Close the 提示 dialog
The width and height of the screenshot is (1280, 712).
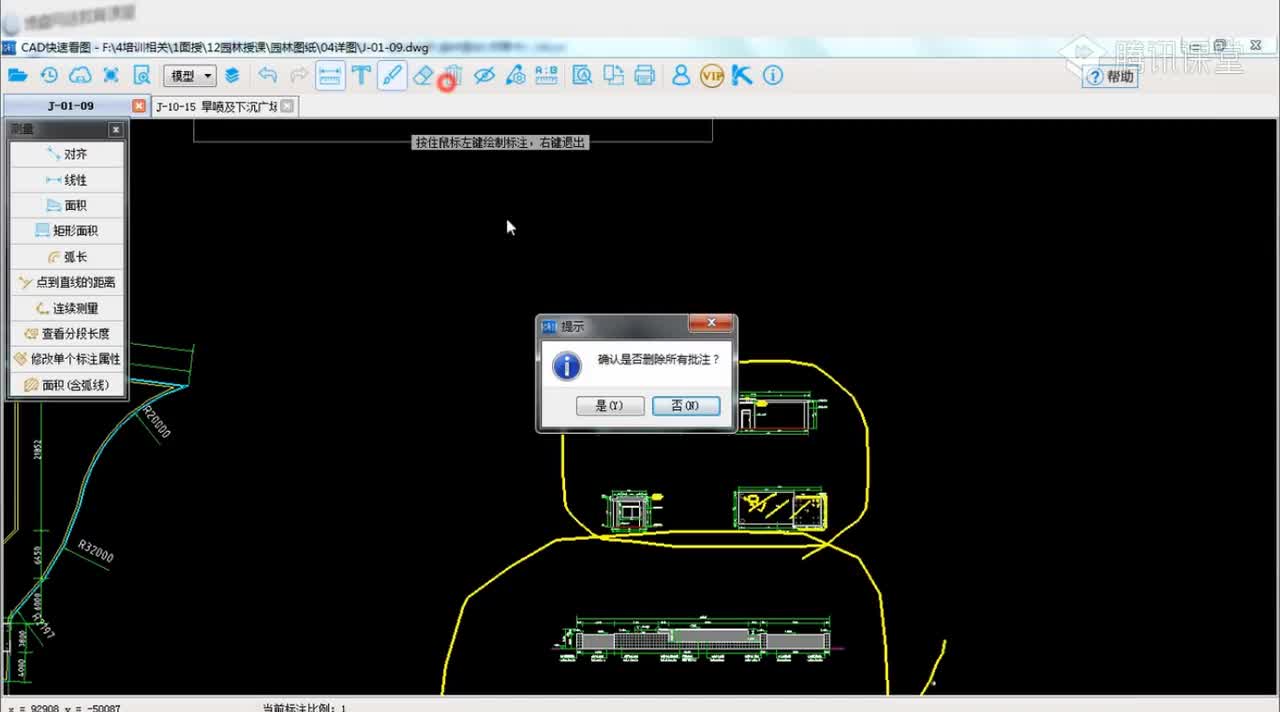711,324
